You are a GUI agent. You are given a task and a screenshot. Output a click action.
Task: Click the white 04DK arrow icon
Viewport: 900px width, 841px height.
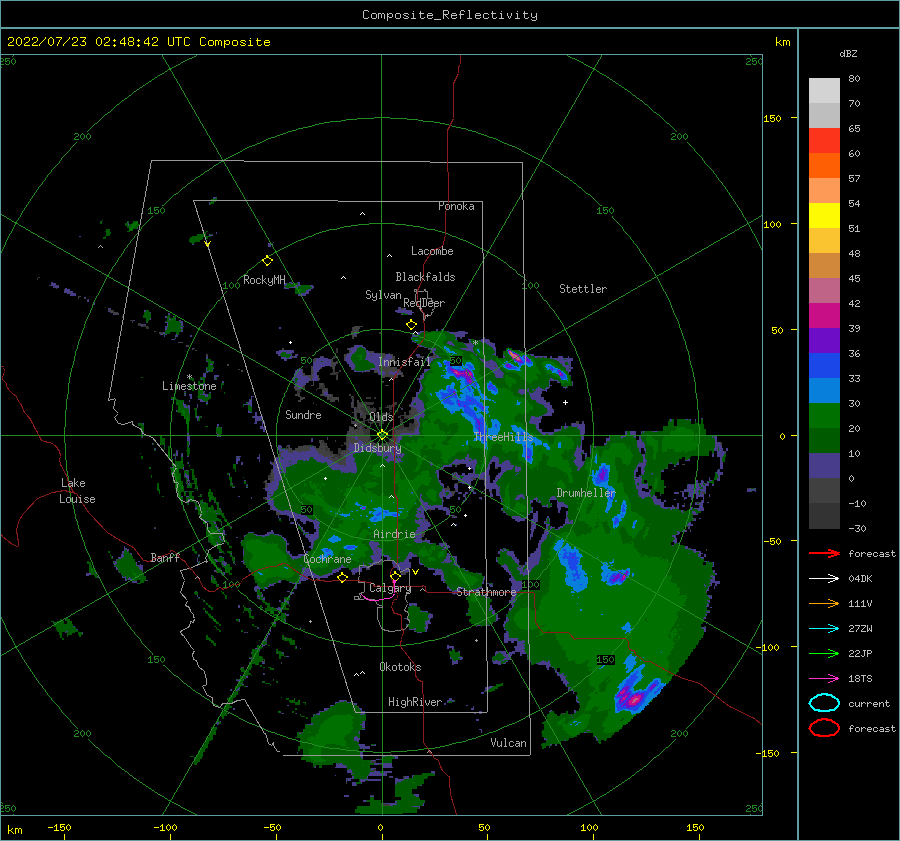point(824,579)
